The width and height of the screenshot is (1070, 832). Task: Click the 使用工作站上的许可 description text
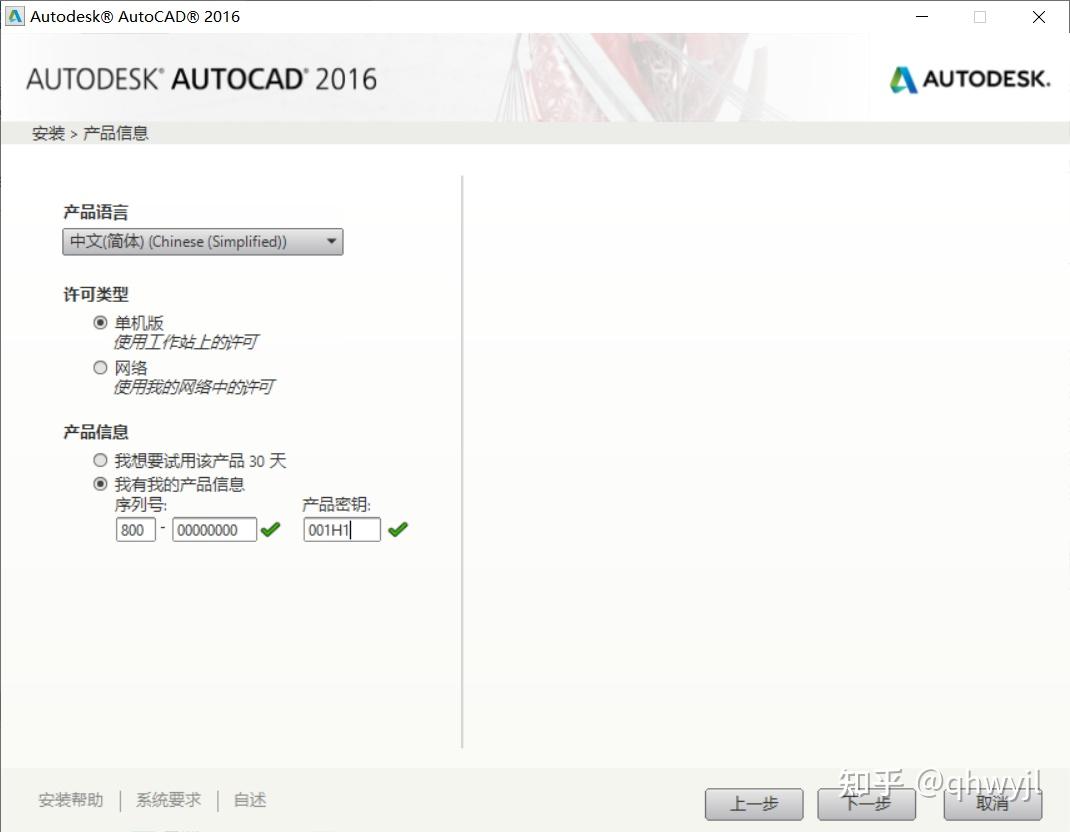click(x=186, y=342)
